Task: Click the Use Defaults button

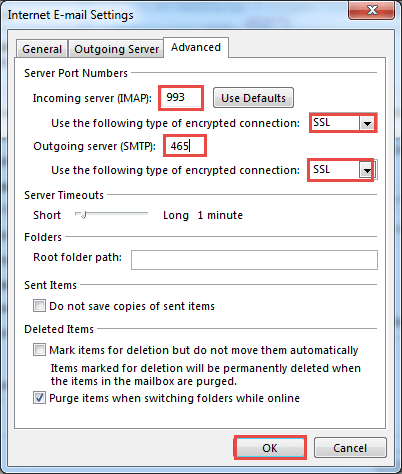Action: (x=253, y=98)
